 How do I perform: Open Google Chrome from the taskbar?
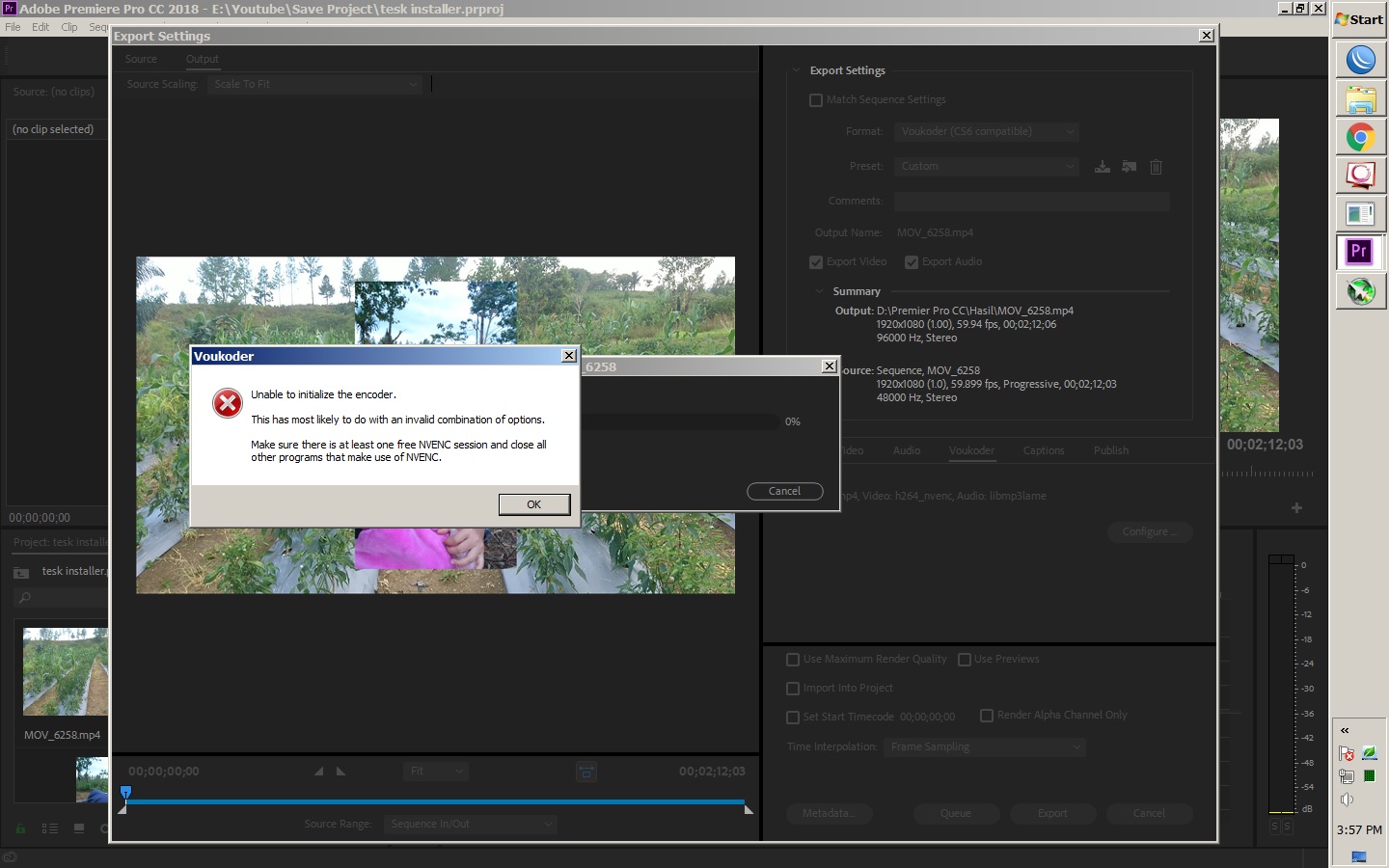click(x=1360, y=137)
